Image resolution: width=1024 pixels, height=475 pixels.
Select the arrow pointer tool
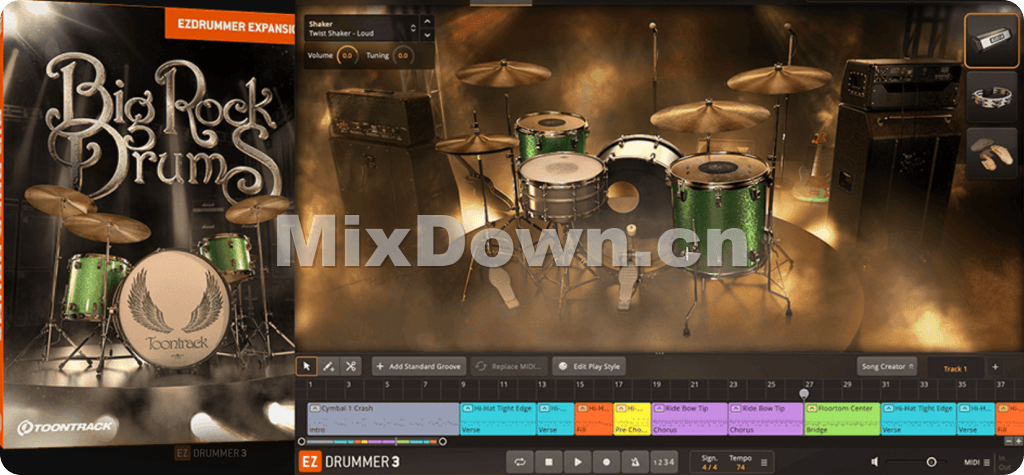[306, 367]
